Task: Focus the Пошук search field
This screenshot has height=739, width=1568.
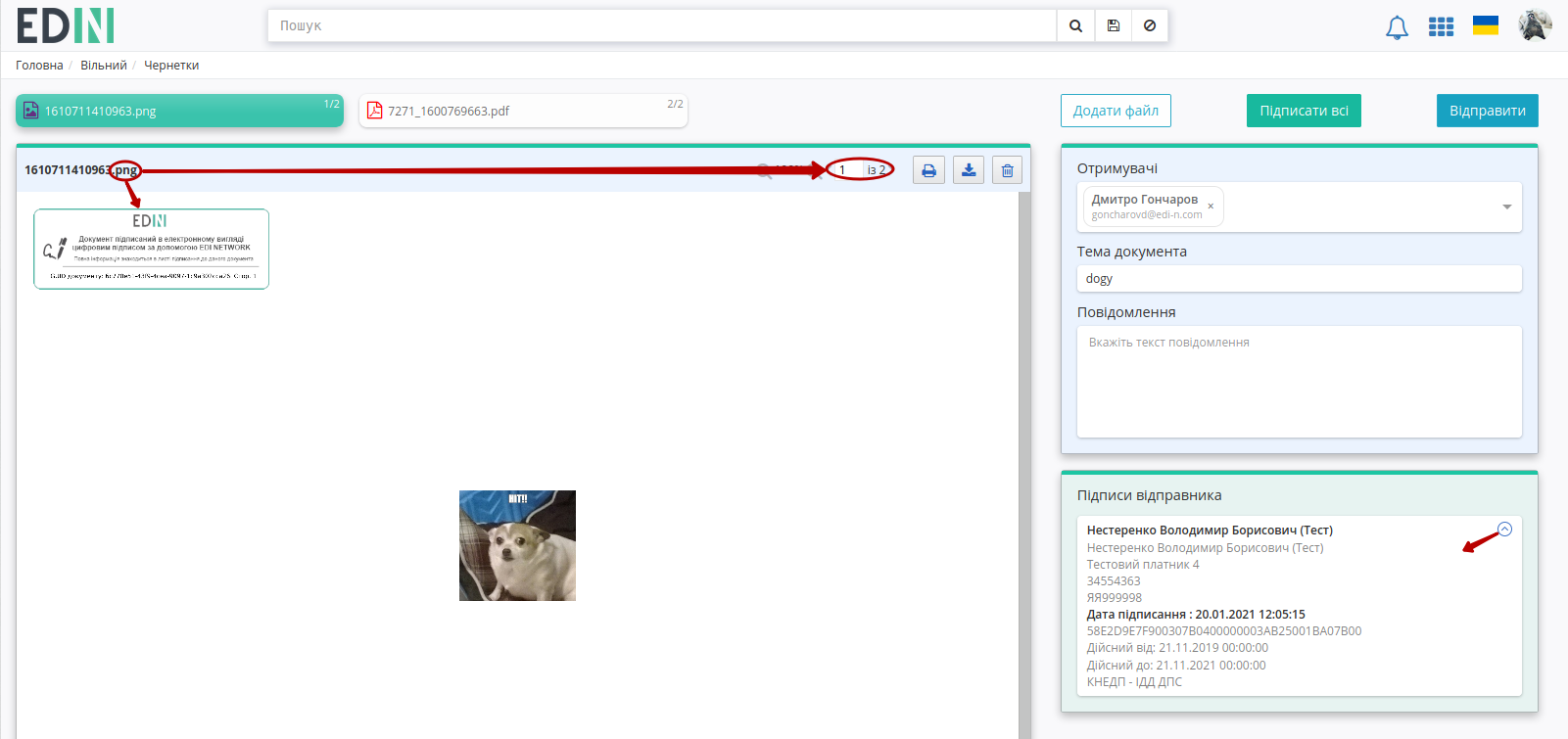Action: tap(662, 26)
